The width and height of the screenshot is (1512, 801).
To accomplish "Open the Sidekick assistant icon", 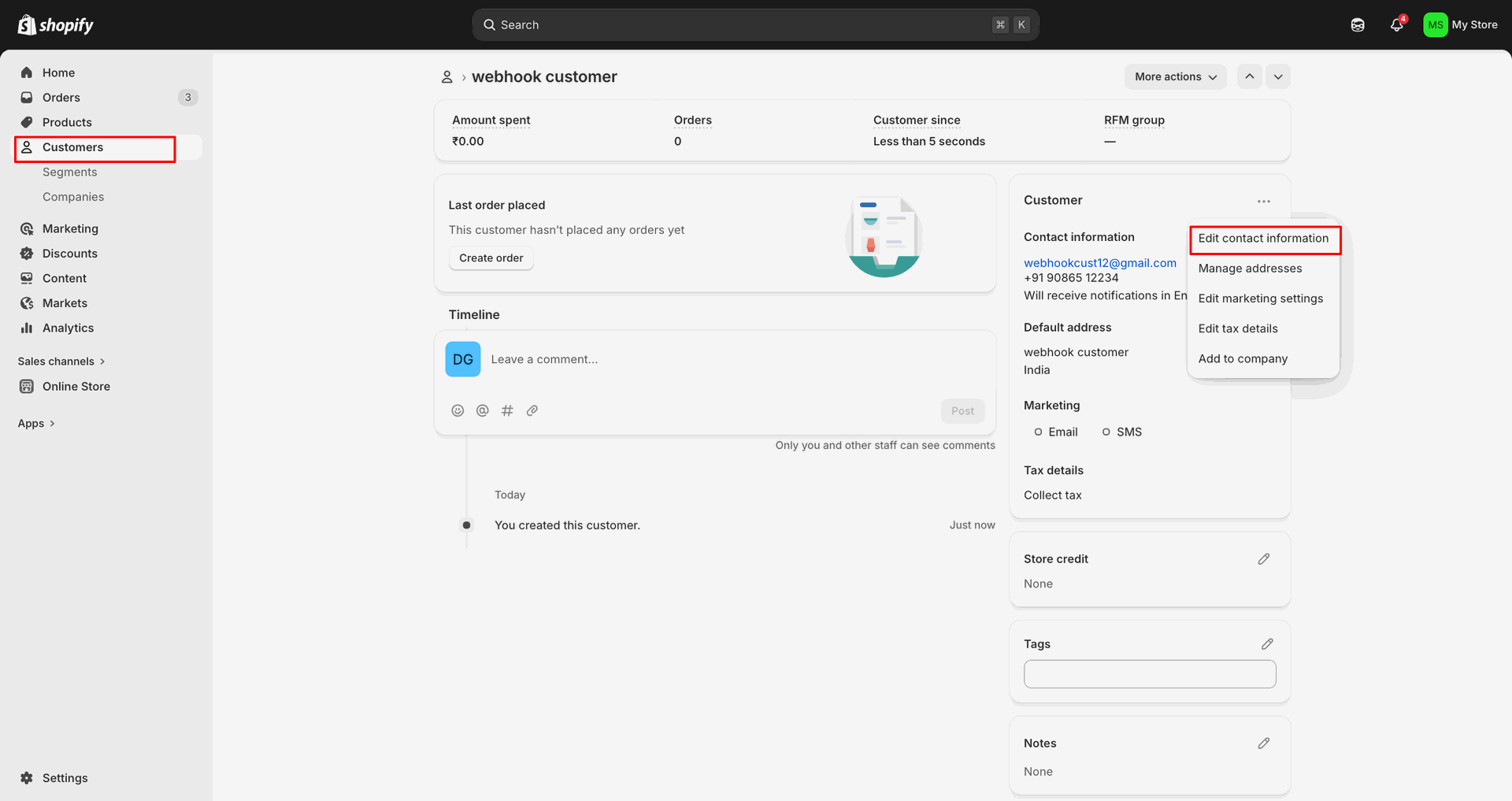I will pos(1358,25).
